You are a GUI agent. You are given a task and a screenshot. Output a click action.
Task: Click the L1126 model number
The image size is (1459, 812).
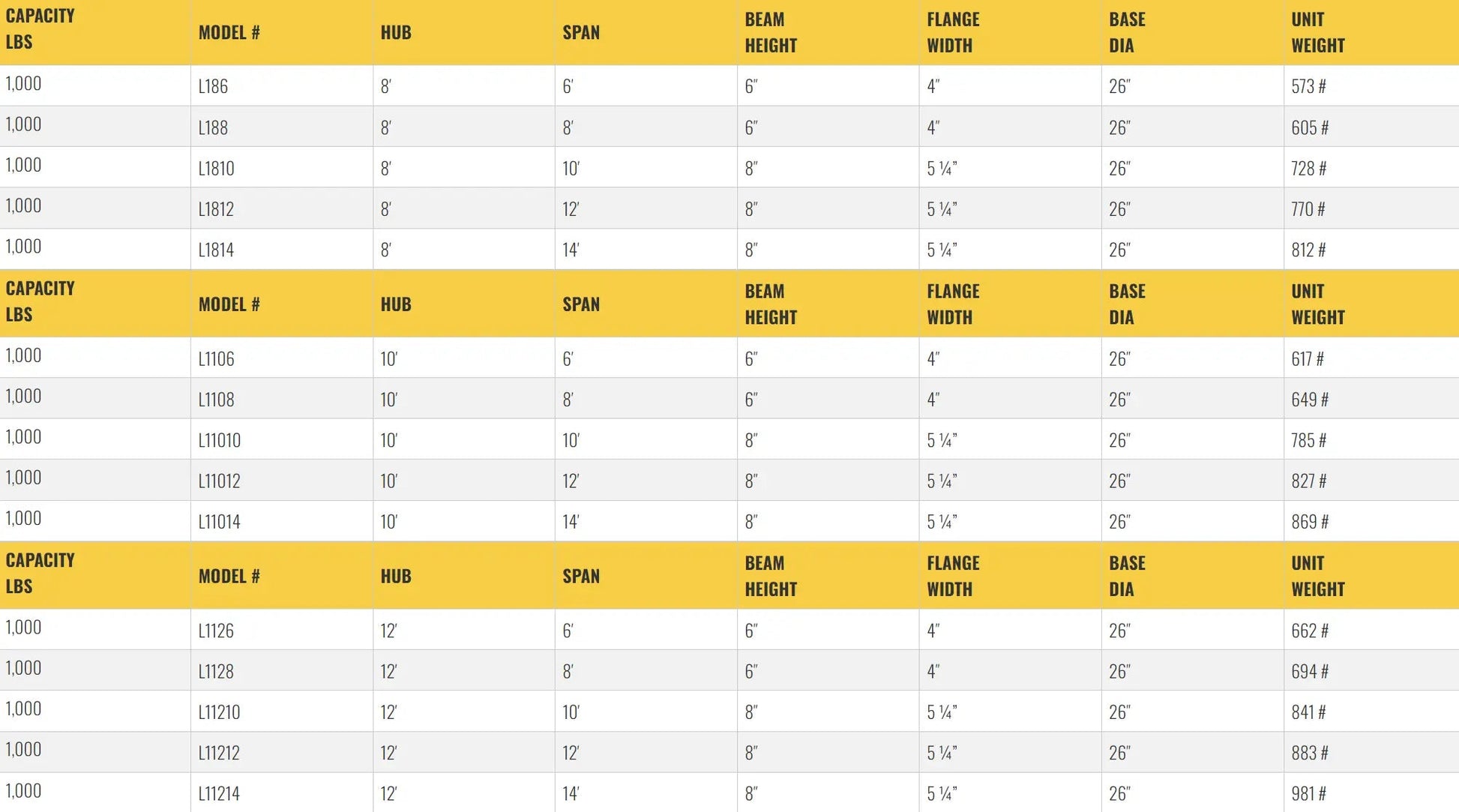[216, 631]
